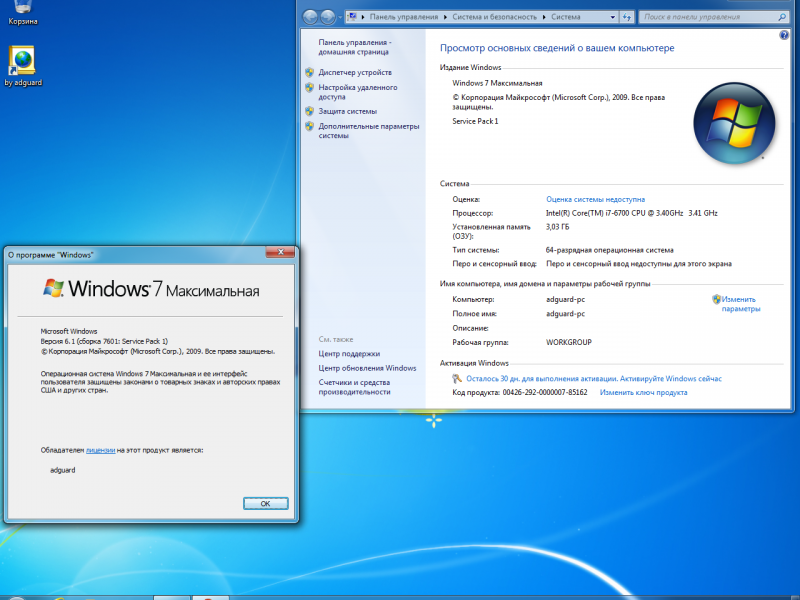The width and height of the screenshot is (800, 600).
Task: Click the лицензии link in the About dialog
Action: coord(101,450)
